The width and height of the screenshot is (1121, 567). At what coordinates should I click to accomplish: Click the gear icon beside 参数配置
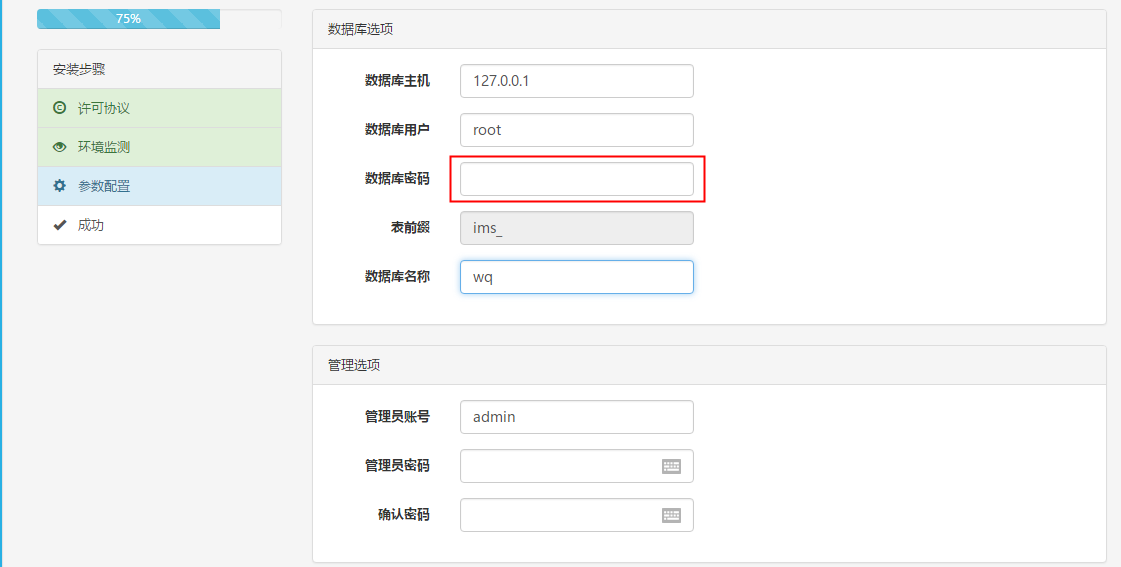click(x=59, y=186)
